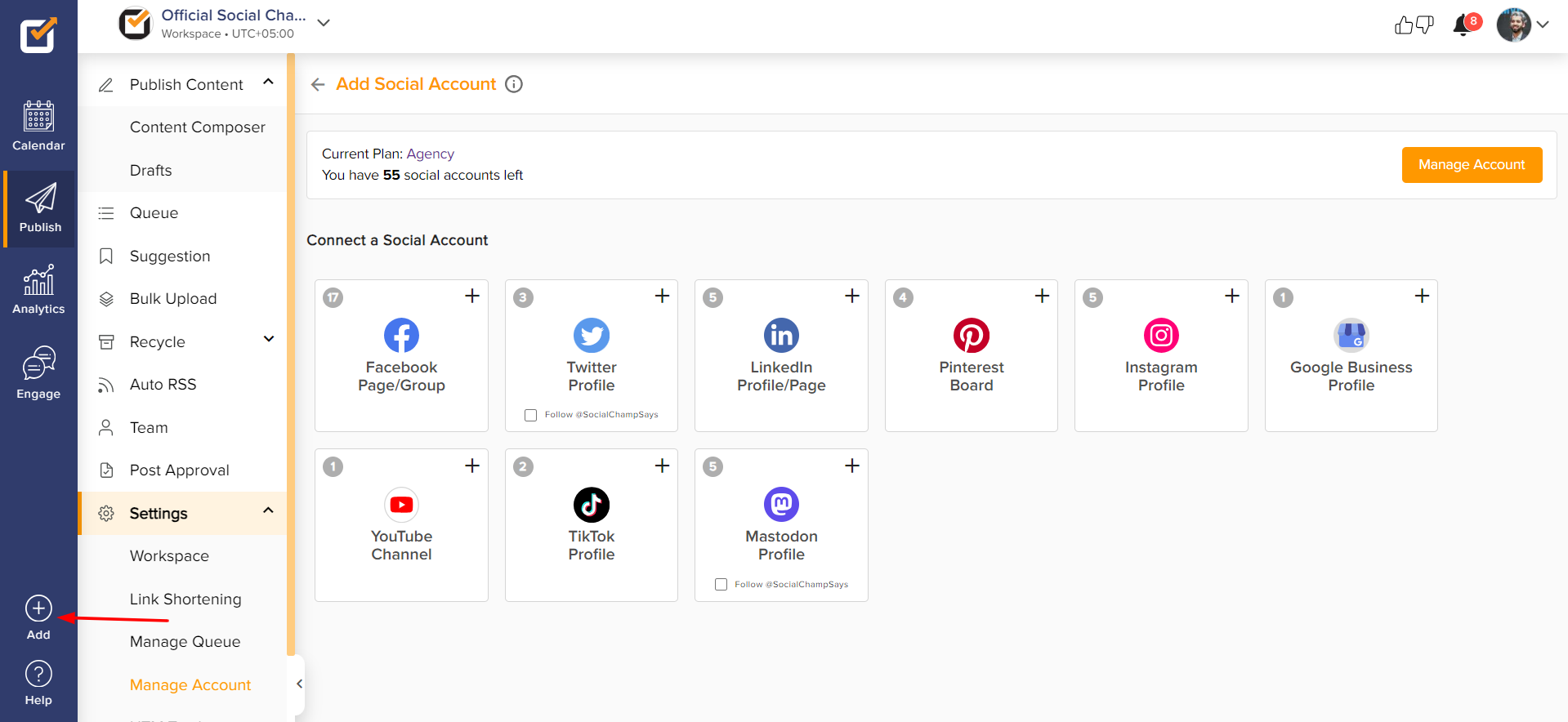This screenshot has width=1568, height=722.
Task: Check Follow @SocialChampSays under Mastodon Profile
Action: [x=721, y=585]
